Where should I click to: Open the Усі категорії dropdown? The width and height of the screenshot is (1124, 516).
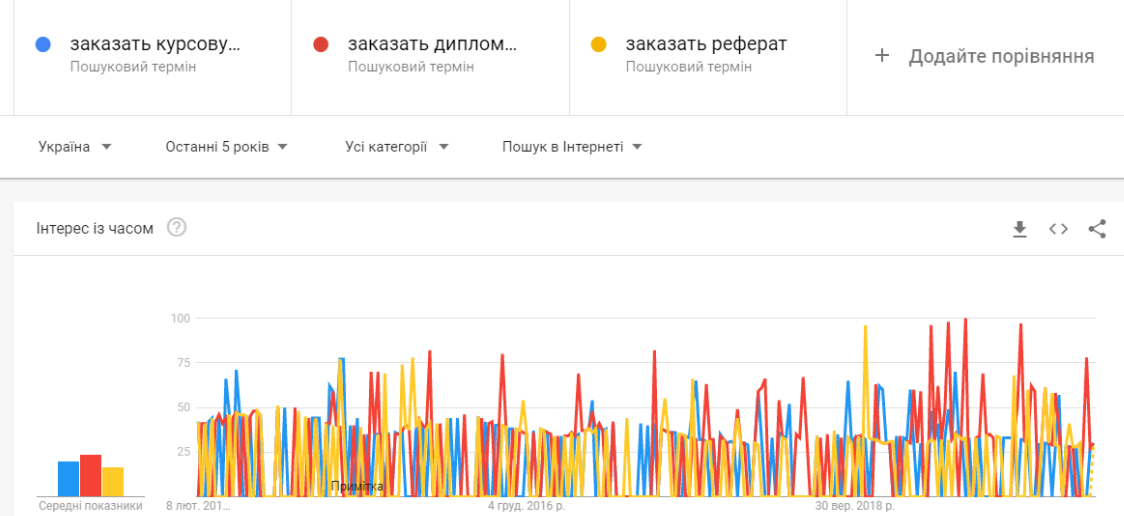click(x=397, y=147)
